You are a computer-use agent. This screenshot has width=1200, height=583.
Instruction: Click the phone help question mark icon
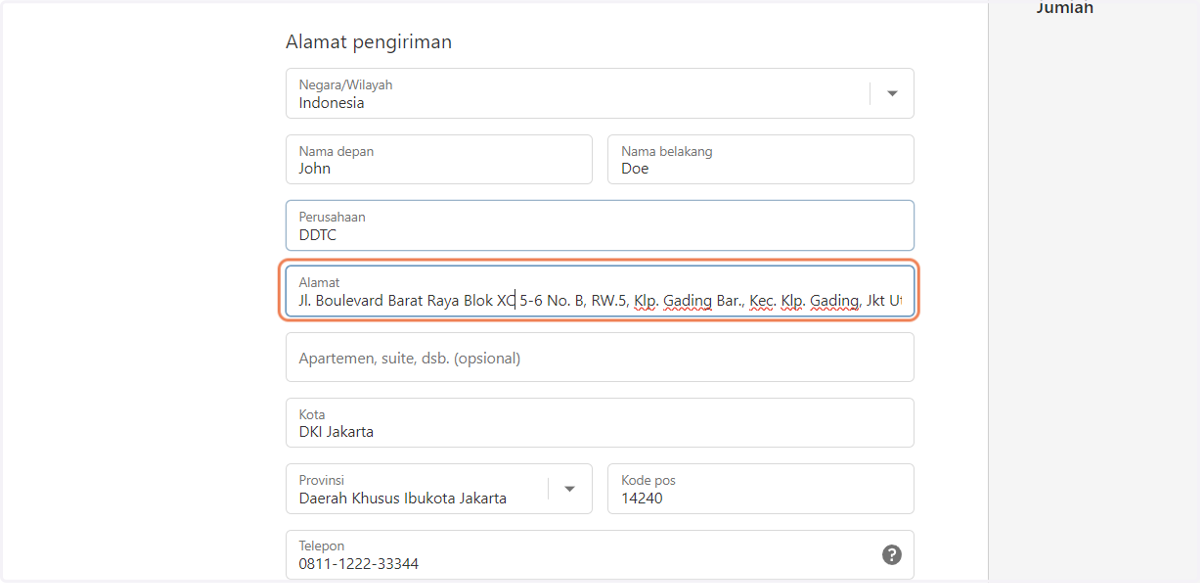click(892, 555)
